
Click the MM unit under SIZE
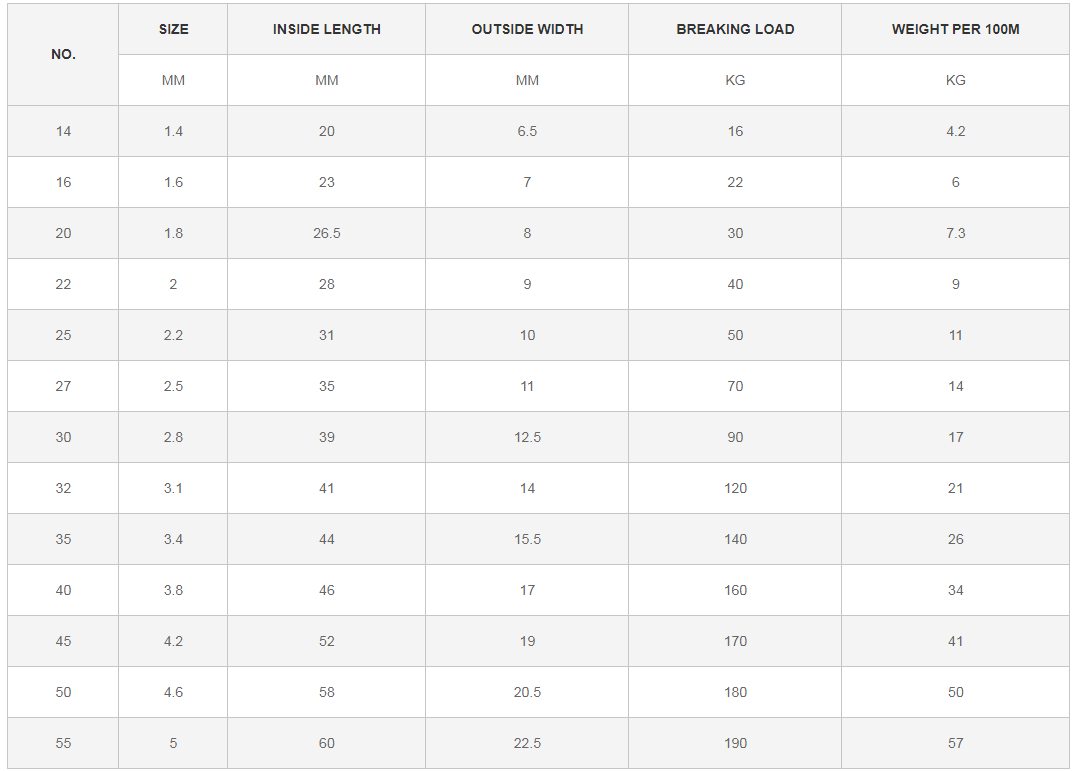click(x=173, y=80)
